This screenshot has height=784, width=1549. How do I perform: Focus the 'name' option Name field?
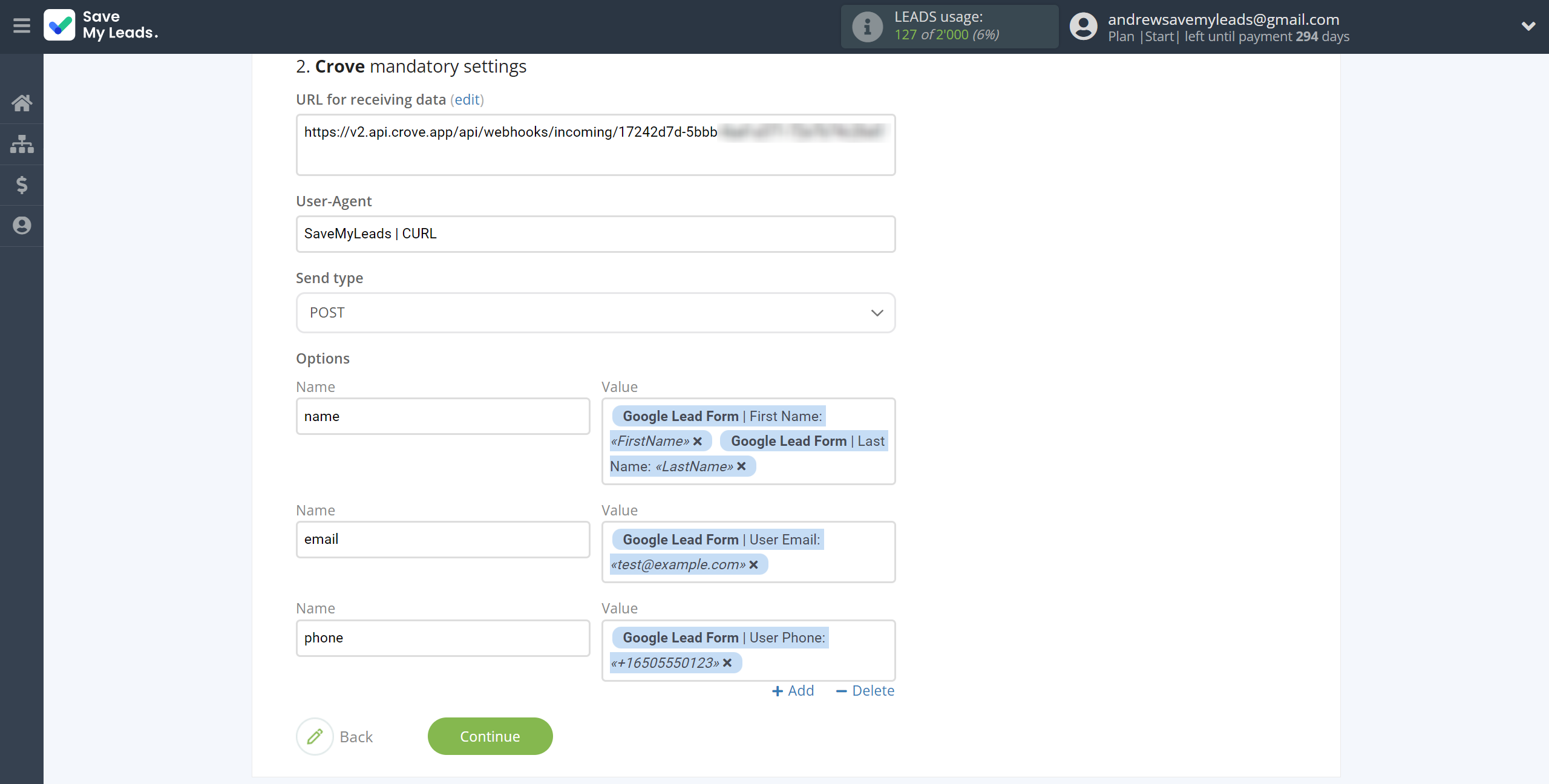443,416
